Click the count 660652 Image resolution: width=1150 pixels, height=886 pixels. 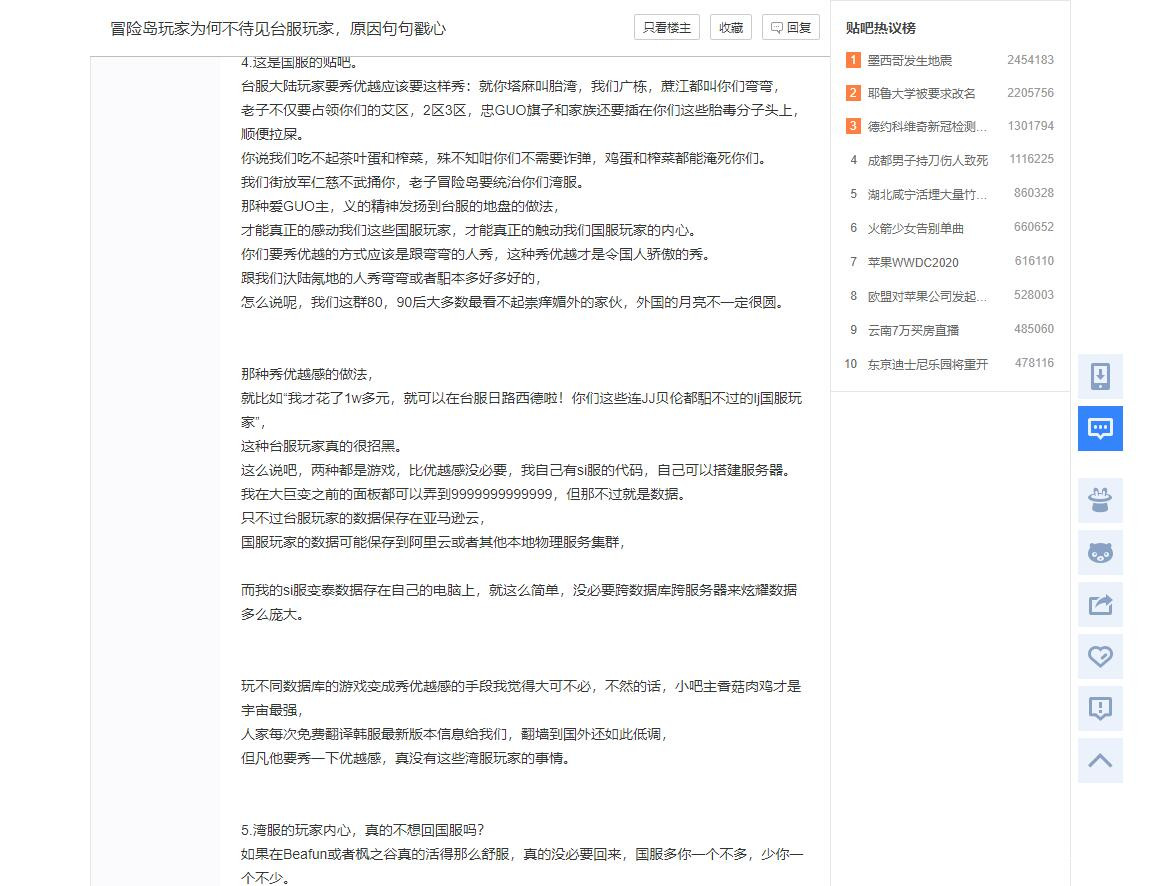coord(1034,227)
